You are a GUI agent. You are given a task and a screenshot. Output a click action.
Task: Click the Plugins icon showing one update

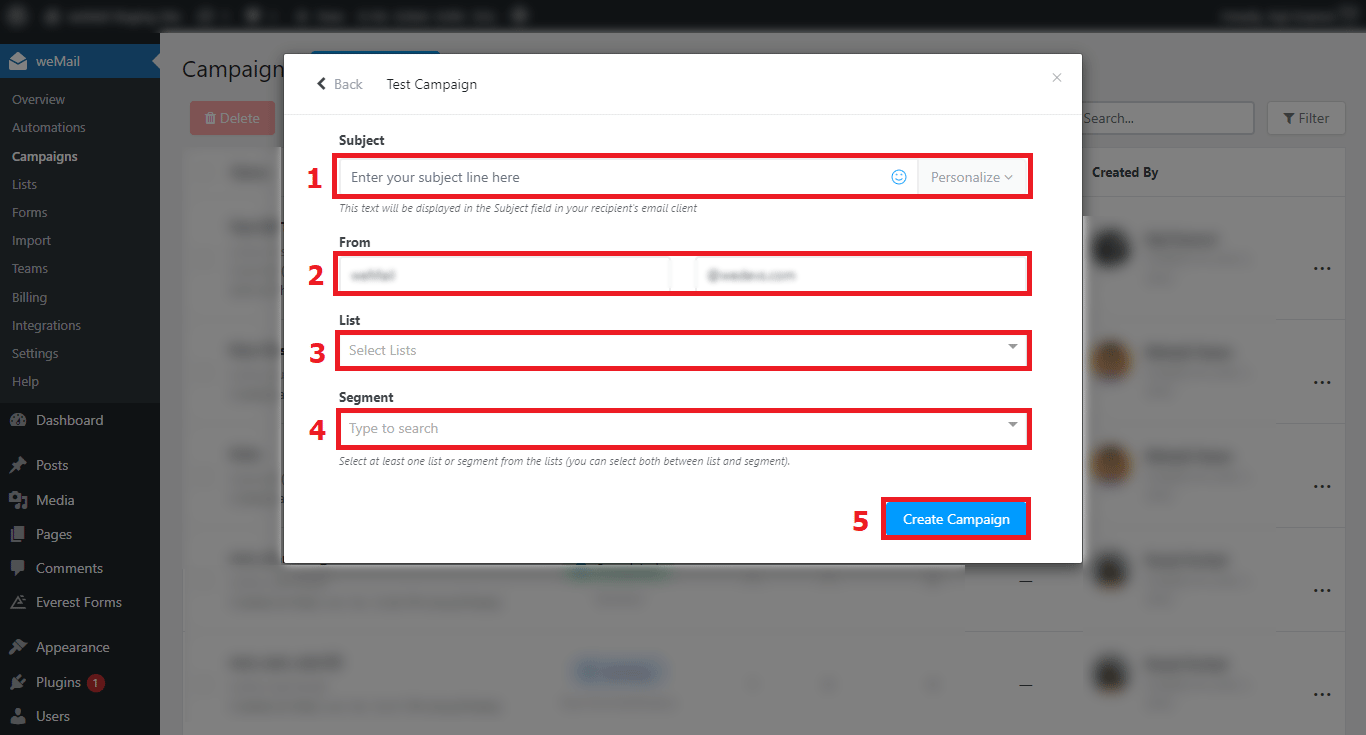click(18, 681)
